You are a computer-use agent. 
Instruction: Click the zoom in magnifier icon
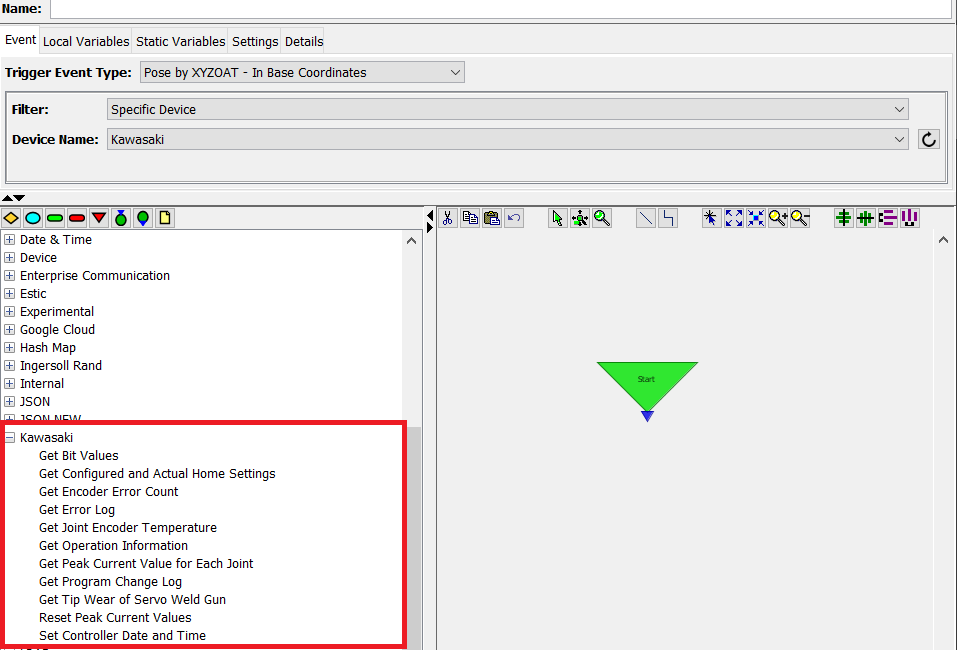[x=778, y=218]
